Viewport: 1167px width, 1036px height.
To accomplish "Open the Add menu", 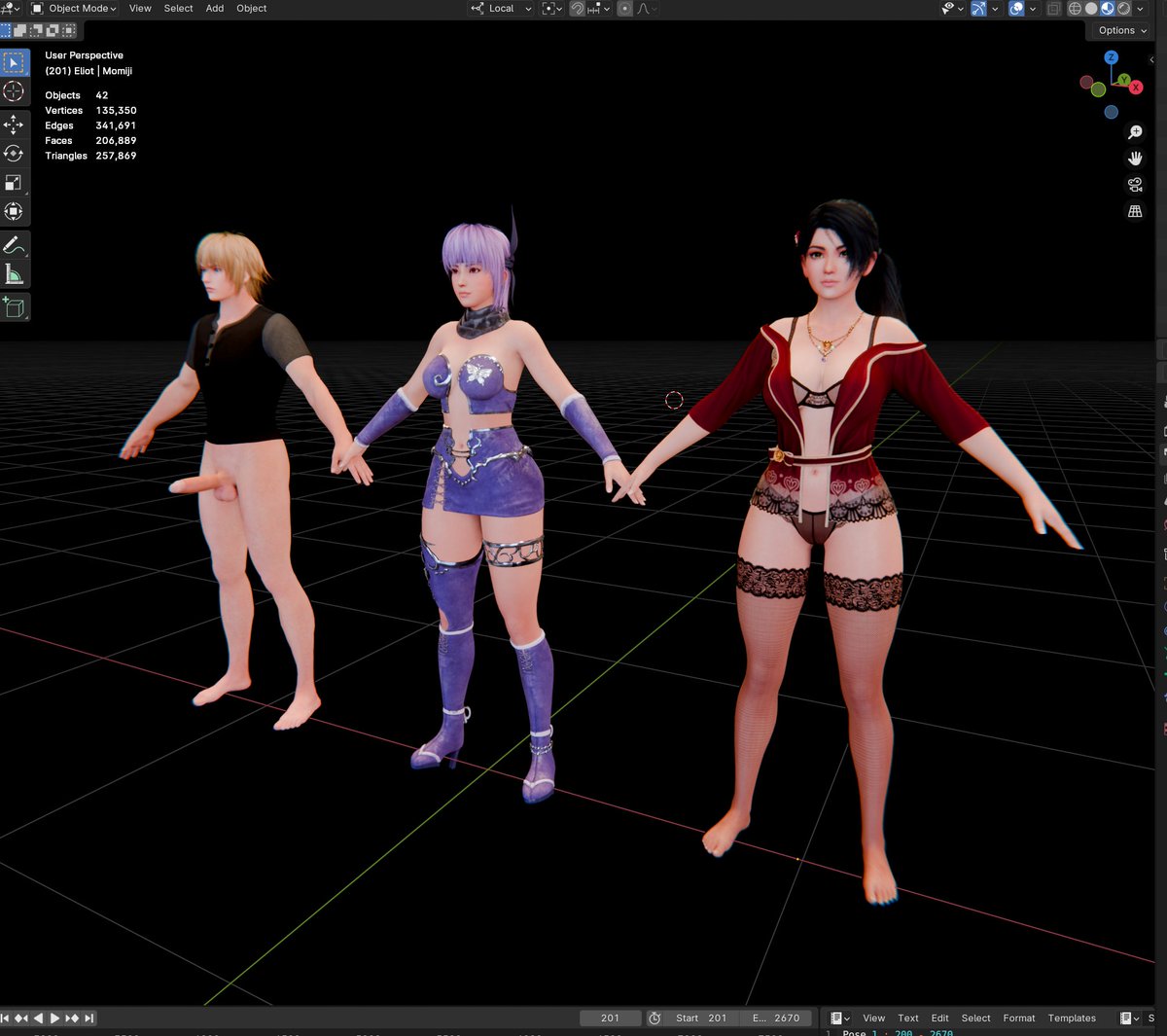I will (214, 8).
